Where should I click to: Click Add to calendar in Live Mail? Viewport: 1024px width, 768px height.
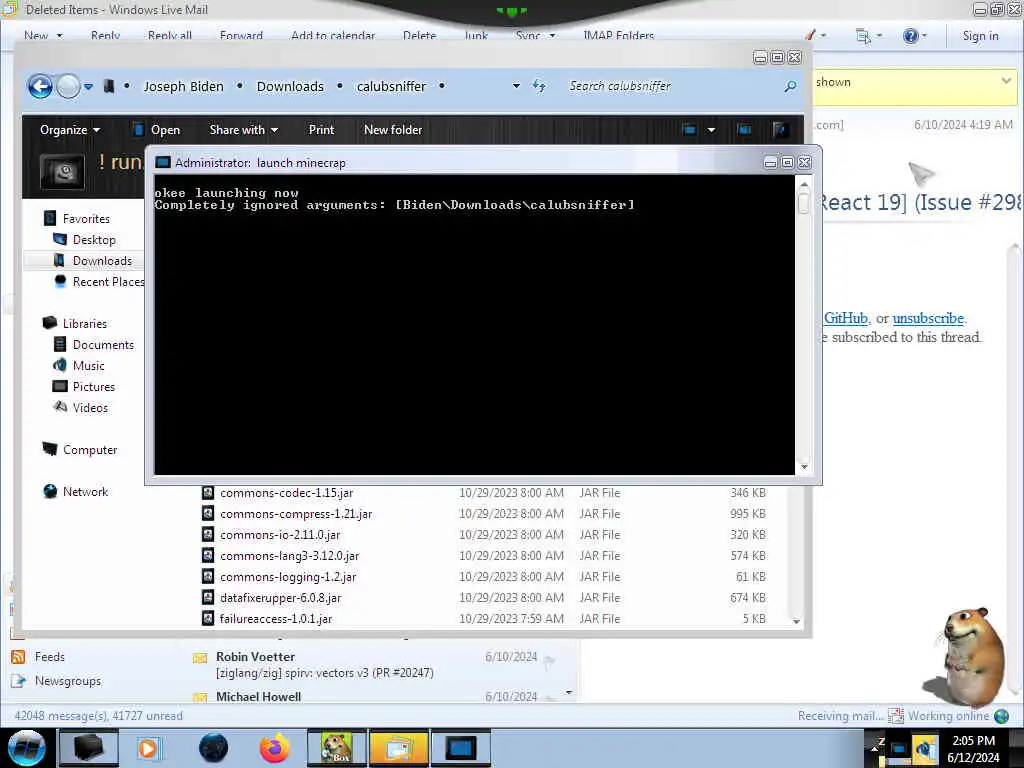(x=333, y=35)
